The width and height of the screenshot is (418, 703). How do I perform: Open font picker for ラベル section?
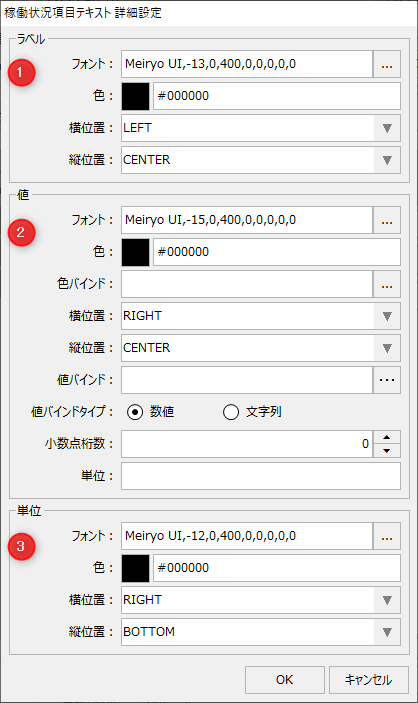(x=387, y=64)
